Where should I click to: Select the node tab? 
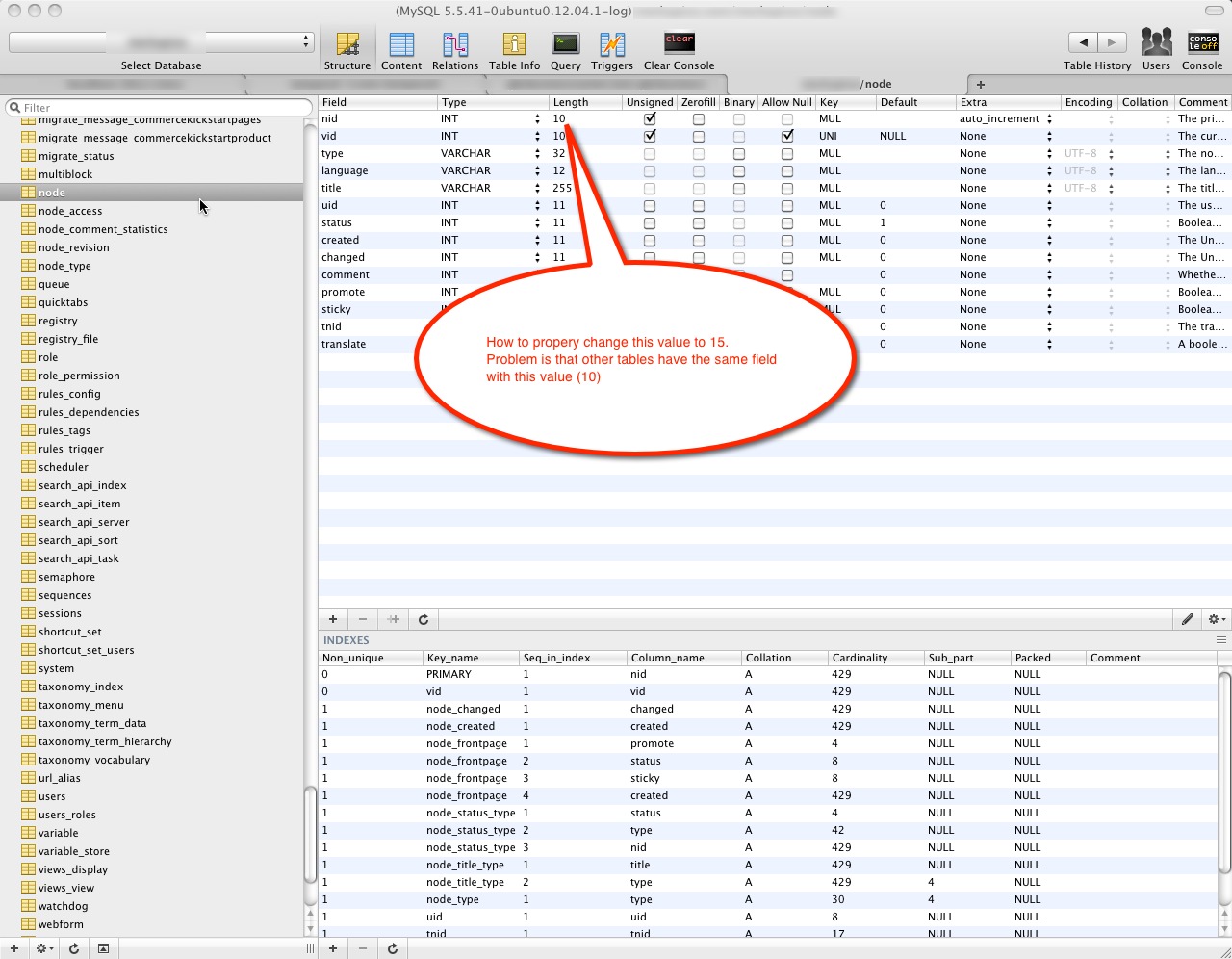tap(847, 84)
